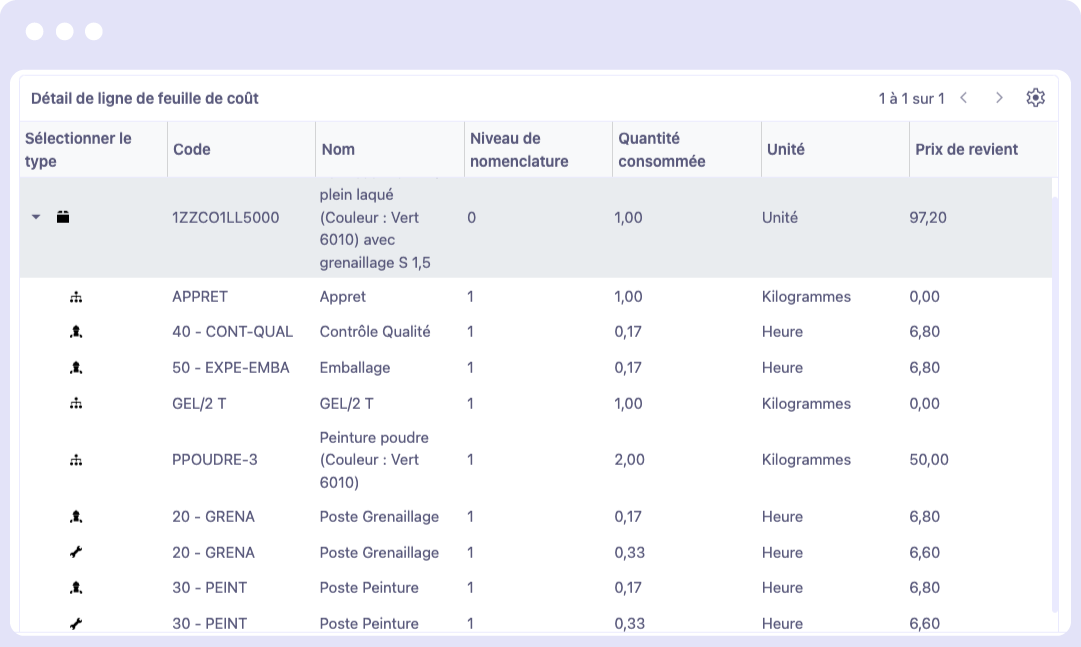This screenshot has width=1081, height=647.
Task: Collapse the 1ZZCO1LL5000 row
Action: coord(37,217)
